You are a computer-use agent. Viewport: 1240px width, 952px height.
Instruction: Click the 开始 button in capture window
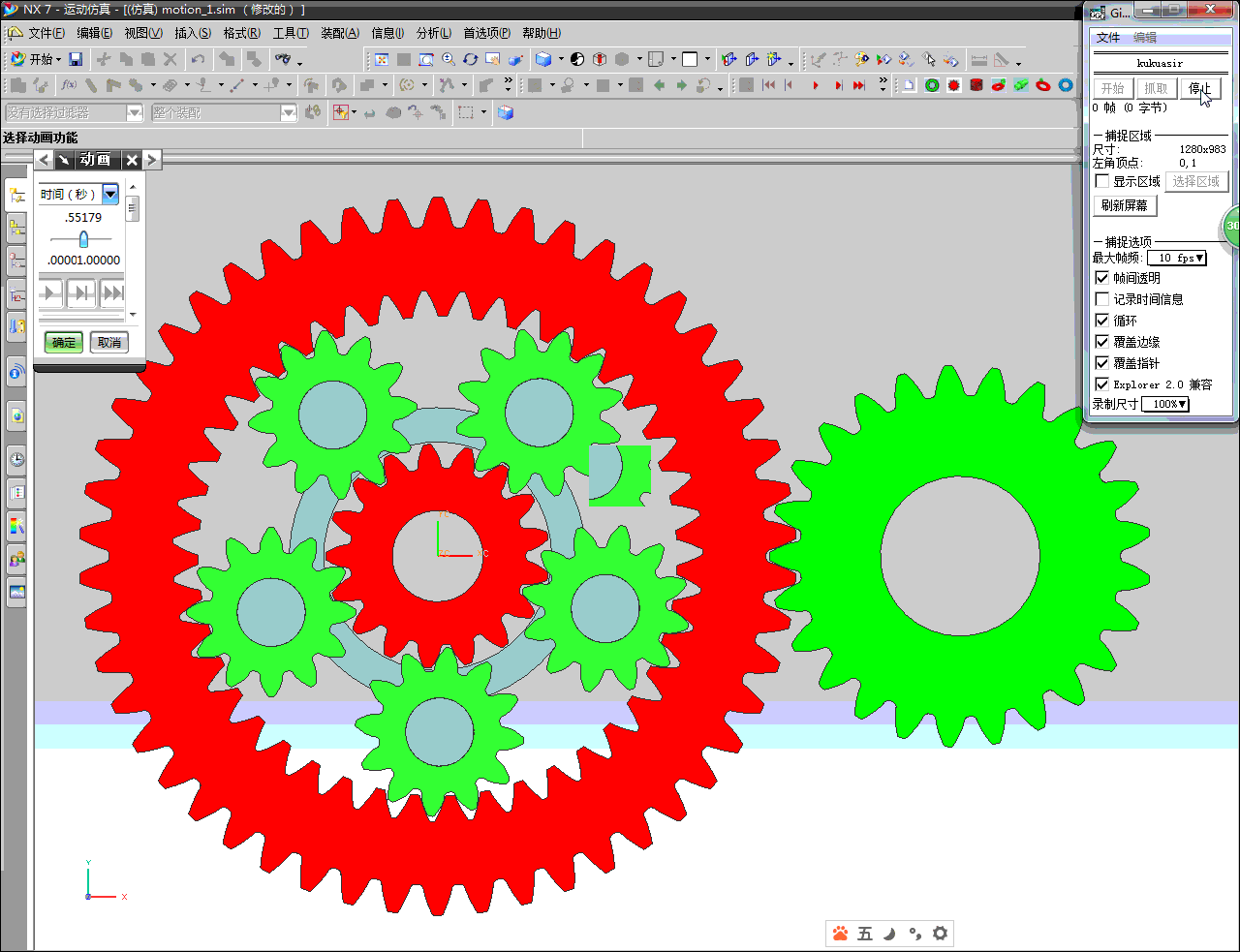click(x=1113, y=88)
